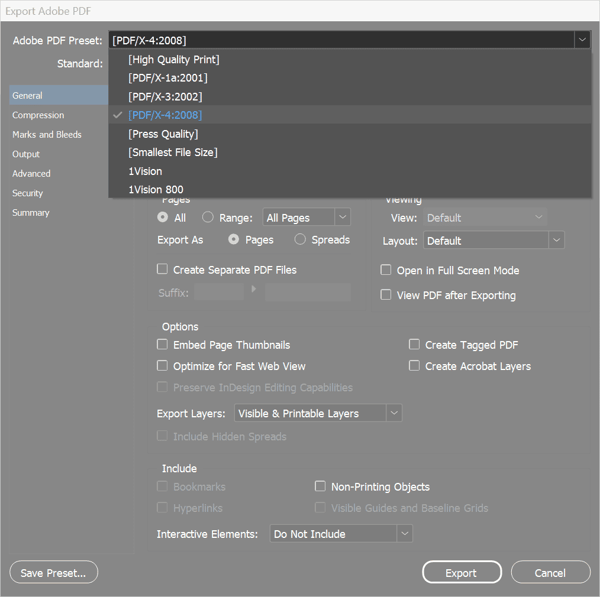This screenshot has width=600, height=597.
Task: Enable View PDF after Exporting
Action: pyautogui.click(x=386, y=295)
